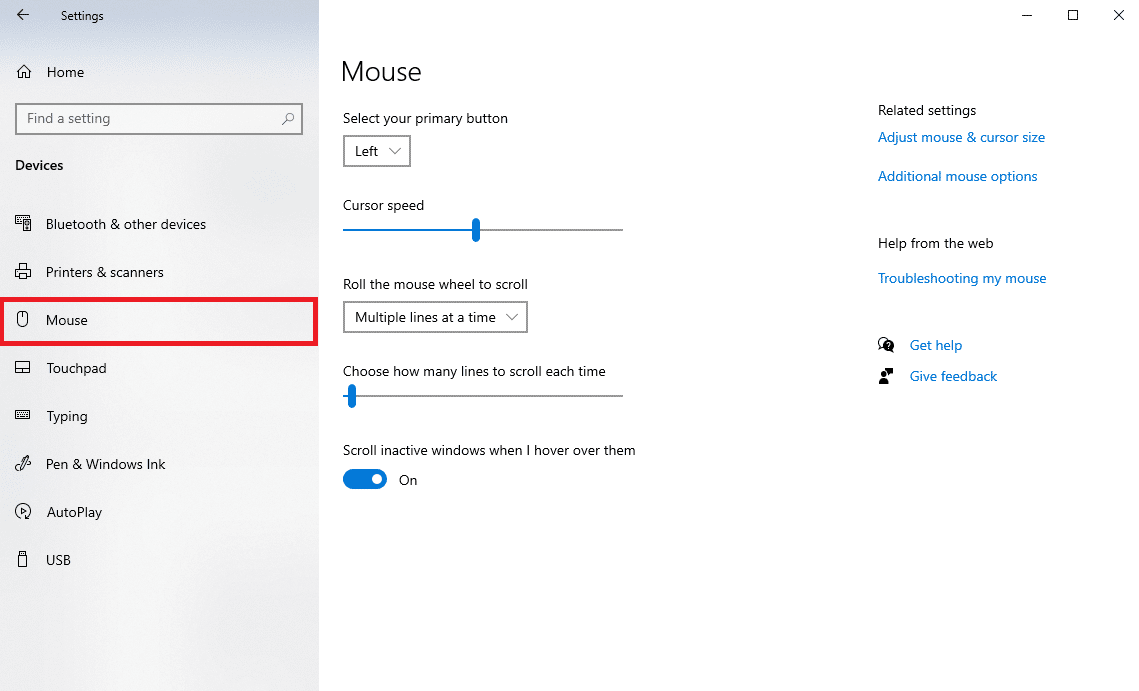
Task: Open Bluetooth & other devices page
Action: pyautogui.click(x=126, y=224)
